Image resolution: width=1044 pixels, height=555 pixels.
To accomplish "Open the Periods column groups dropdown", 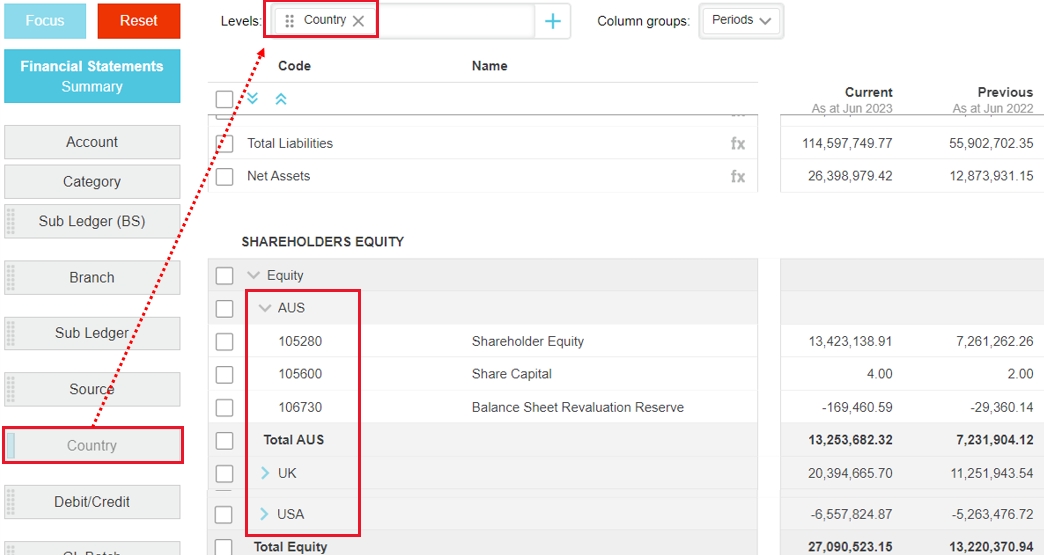I will tap(742, 21).
